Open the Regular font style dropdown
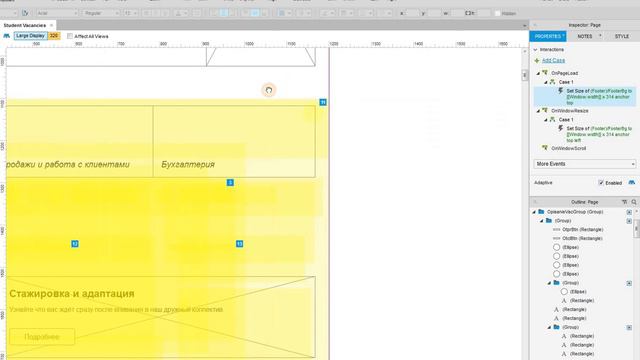 point(101,13)
